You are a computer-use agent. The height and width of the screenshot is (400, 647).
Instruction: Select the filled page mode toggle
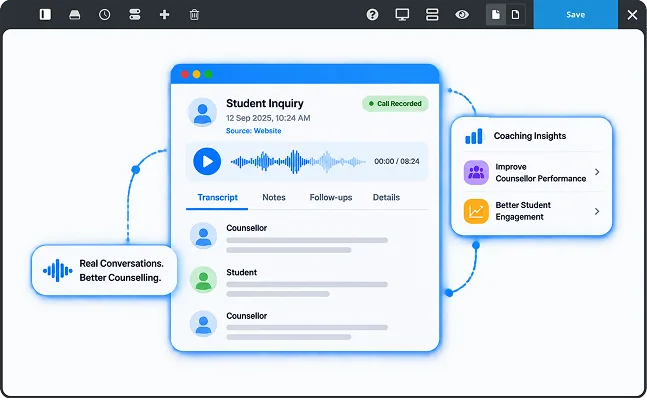(496, 15)
